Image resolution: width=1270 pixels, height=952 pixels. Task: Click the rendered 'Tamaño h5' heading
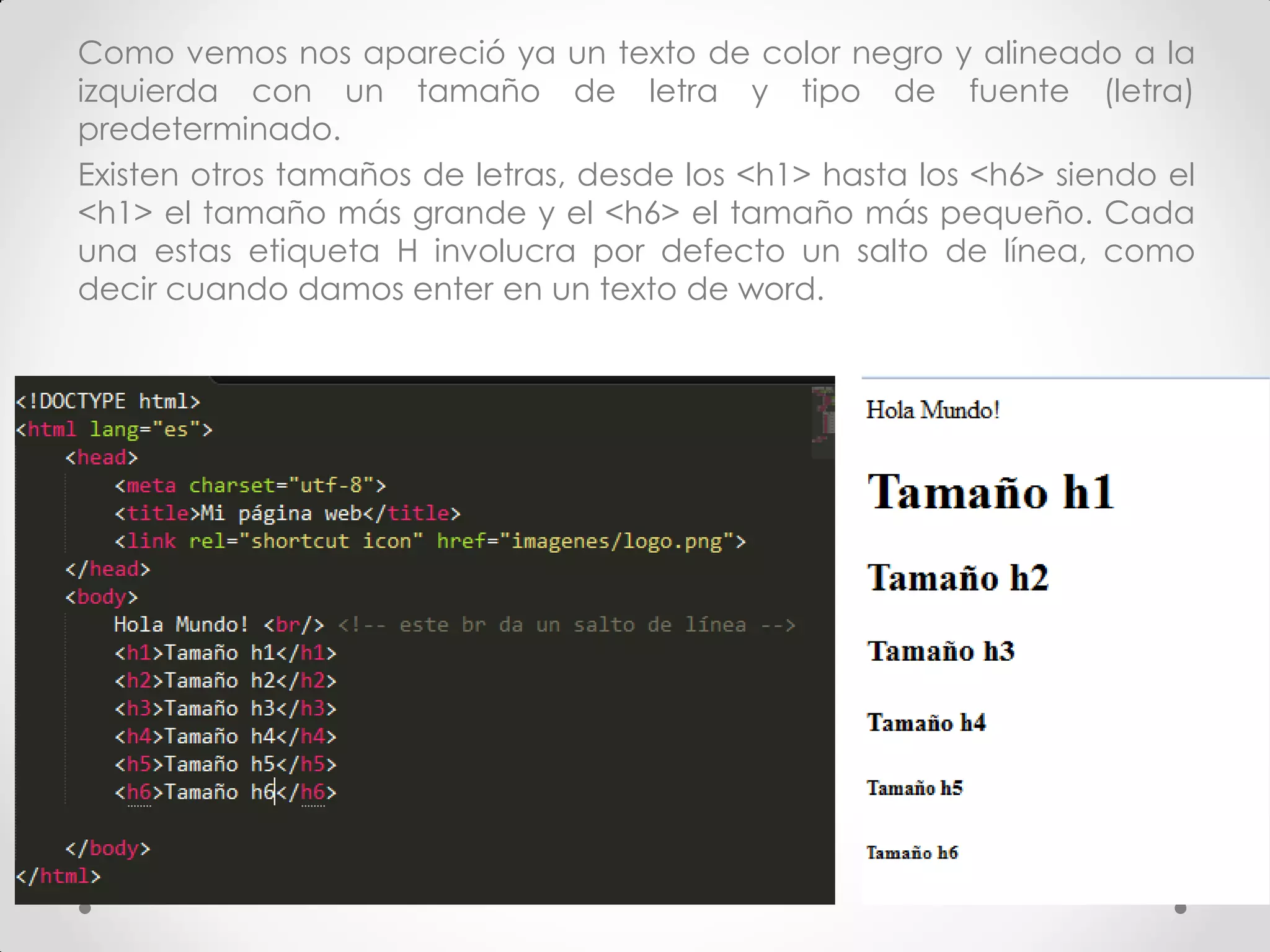pos(915,788)
